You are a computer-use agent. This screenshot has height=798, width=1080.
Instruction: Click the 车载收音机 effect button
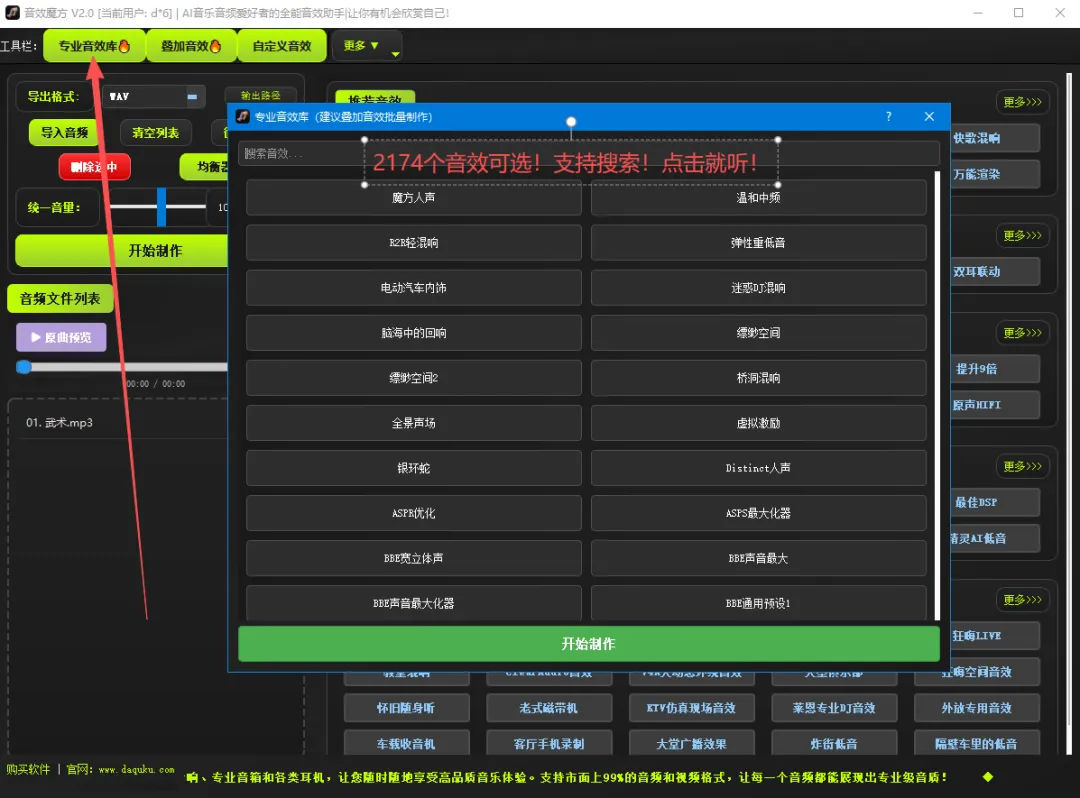[406, 744]
